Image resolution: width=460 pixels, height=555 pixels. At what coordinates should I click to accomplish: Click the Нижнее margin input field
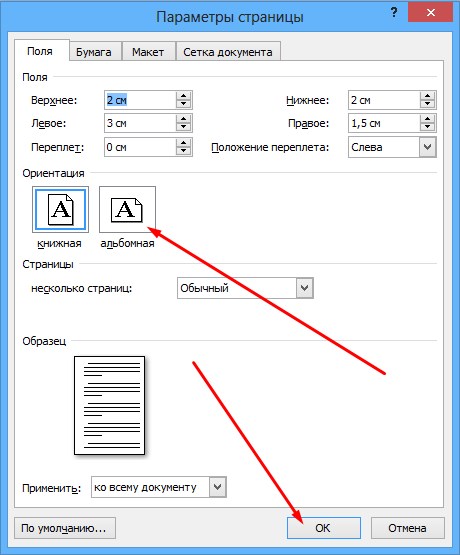pos(384,100)
